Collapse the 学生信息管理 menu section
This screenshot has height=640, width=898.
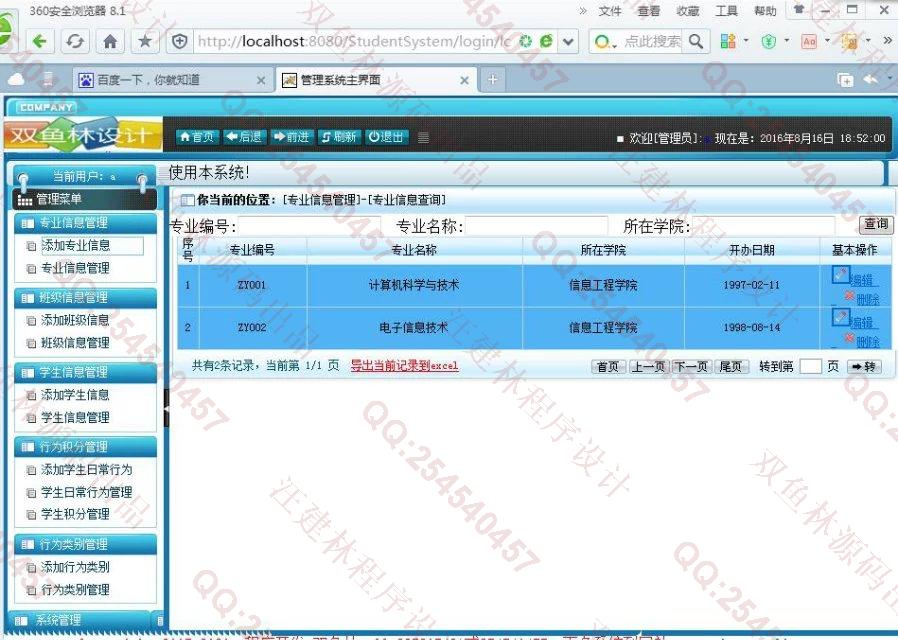click(x=85, y=373)
